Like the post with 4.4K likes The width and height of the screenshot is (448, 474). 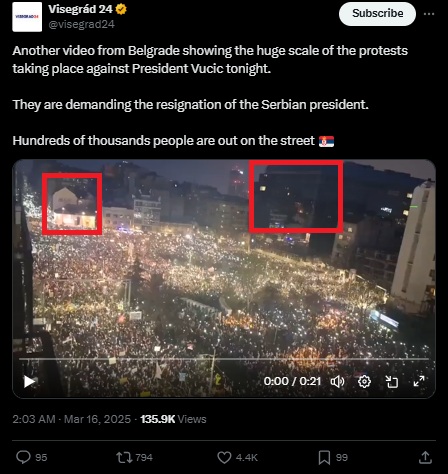pyautogui.click(x=224, y=457)
